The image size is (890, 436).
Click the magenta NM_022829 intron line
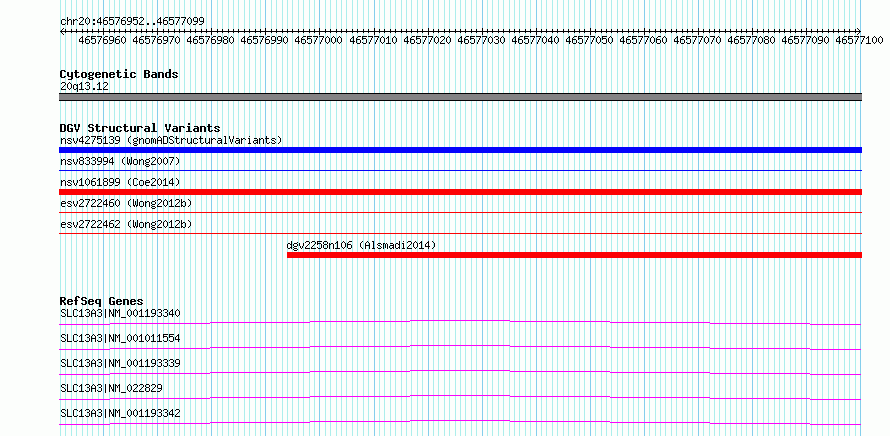coord(460,397)
